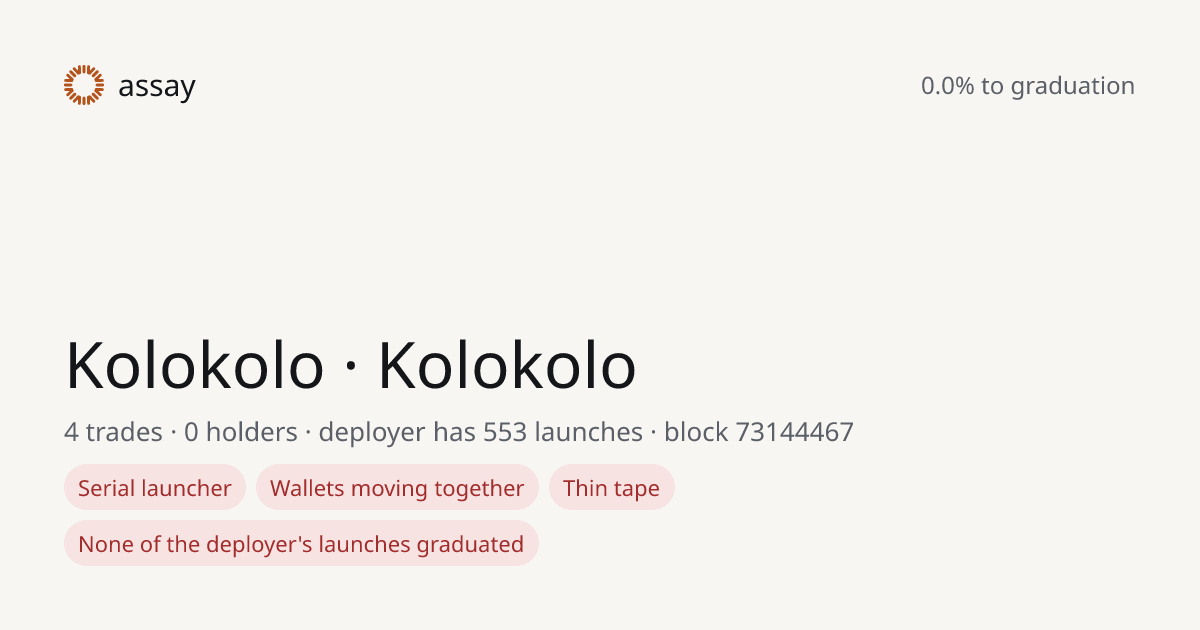This screenshot has height=630, width=1200.
Task: Select the '0 holders' stat
Action: click(241, 432)
